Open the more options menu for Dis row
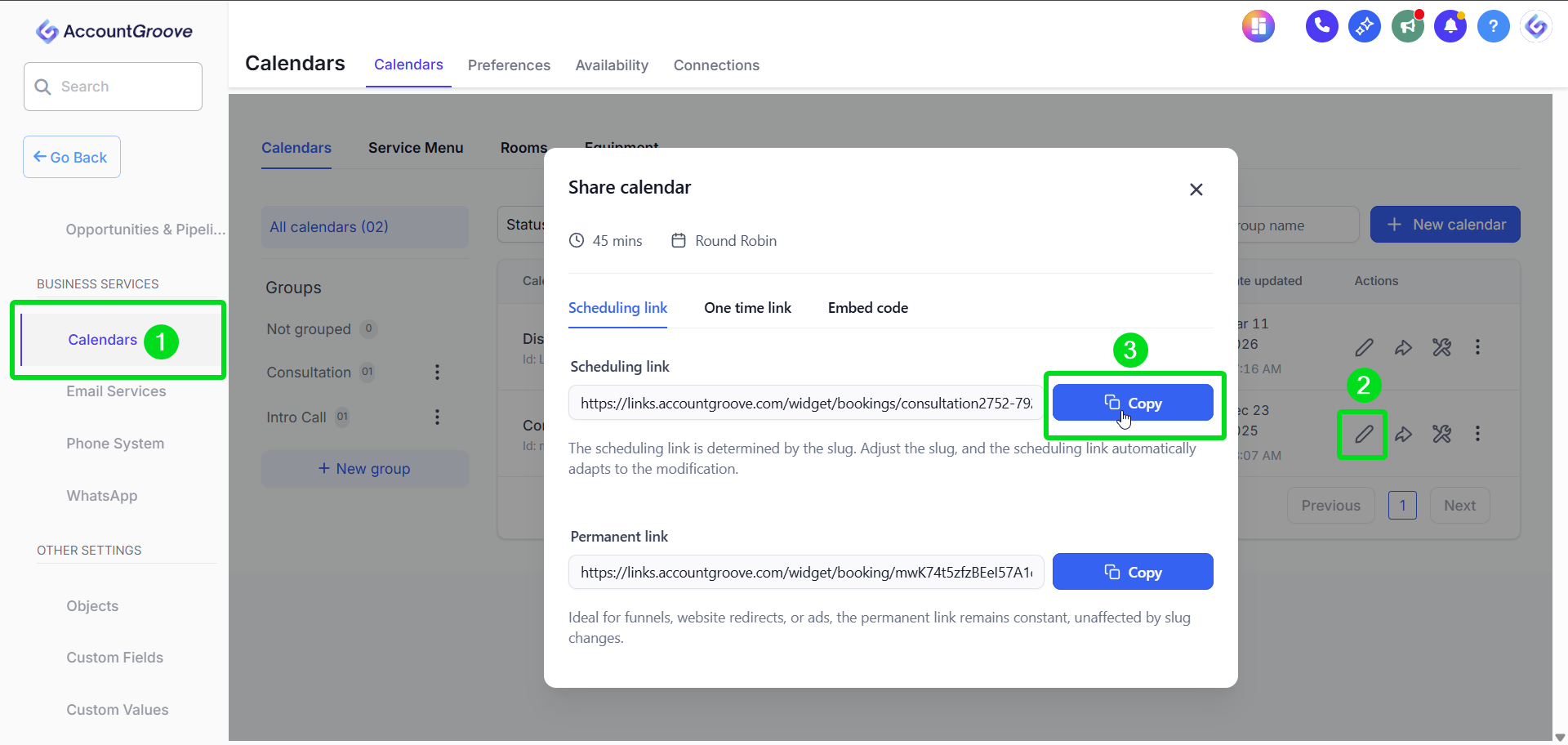The height and width of the screenshot is (745, 1568). pyautogui.click(x=1477, y=347)
